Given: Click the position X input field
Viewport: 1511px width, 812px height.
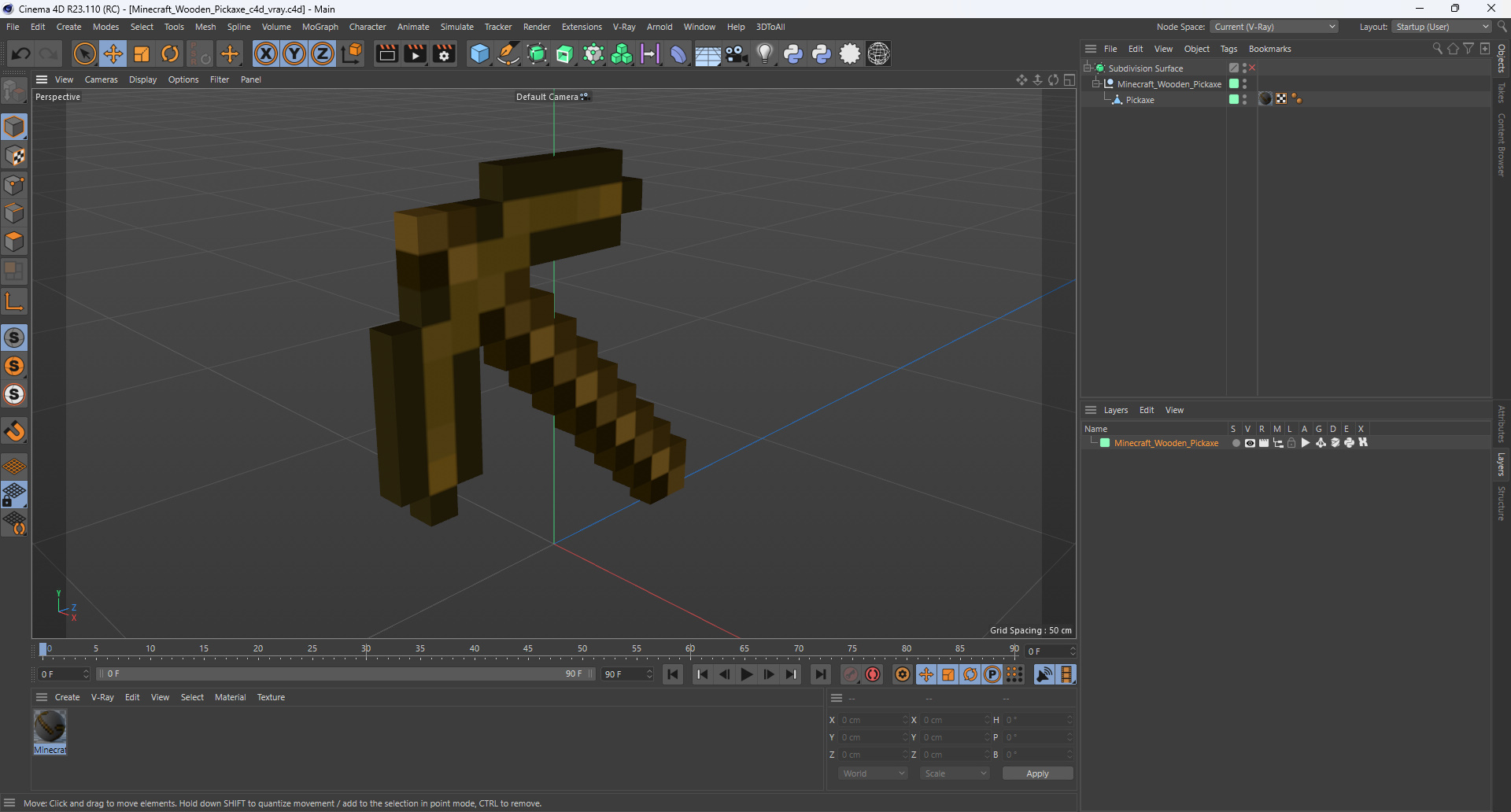Looking at the screenshot, I should click(x=872, y=720).
